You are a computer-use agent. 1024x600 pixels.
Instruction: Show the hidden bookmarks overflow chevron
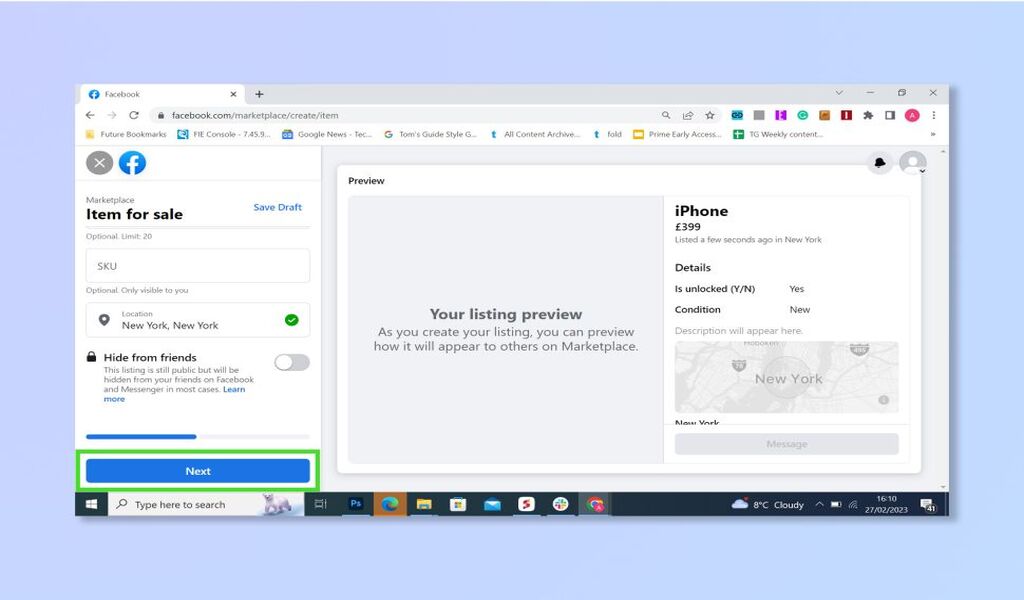[933, 134]
